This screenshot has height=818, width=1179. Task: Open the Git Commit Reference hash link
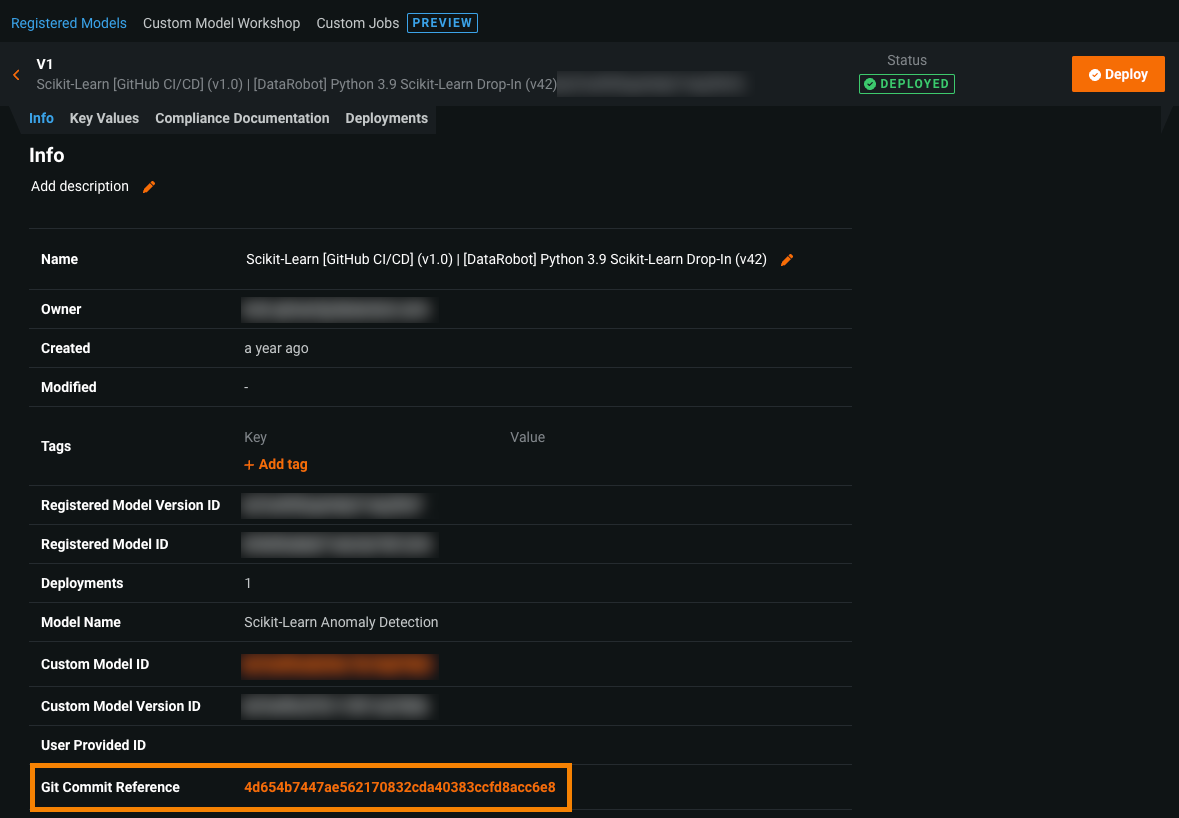pyautogui.click(x=400, y=787)
